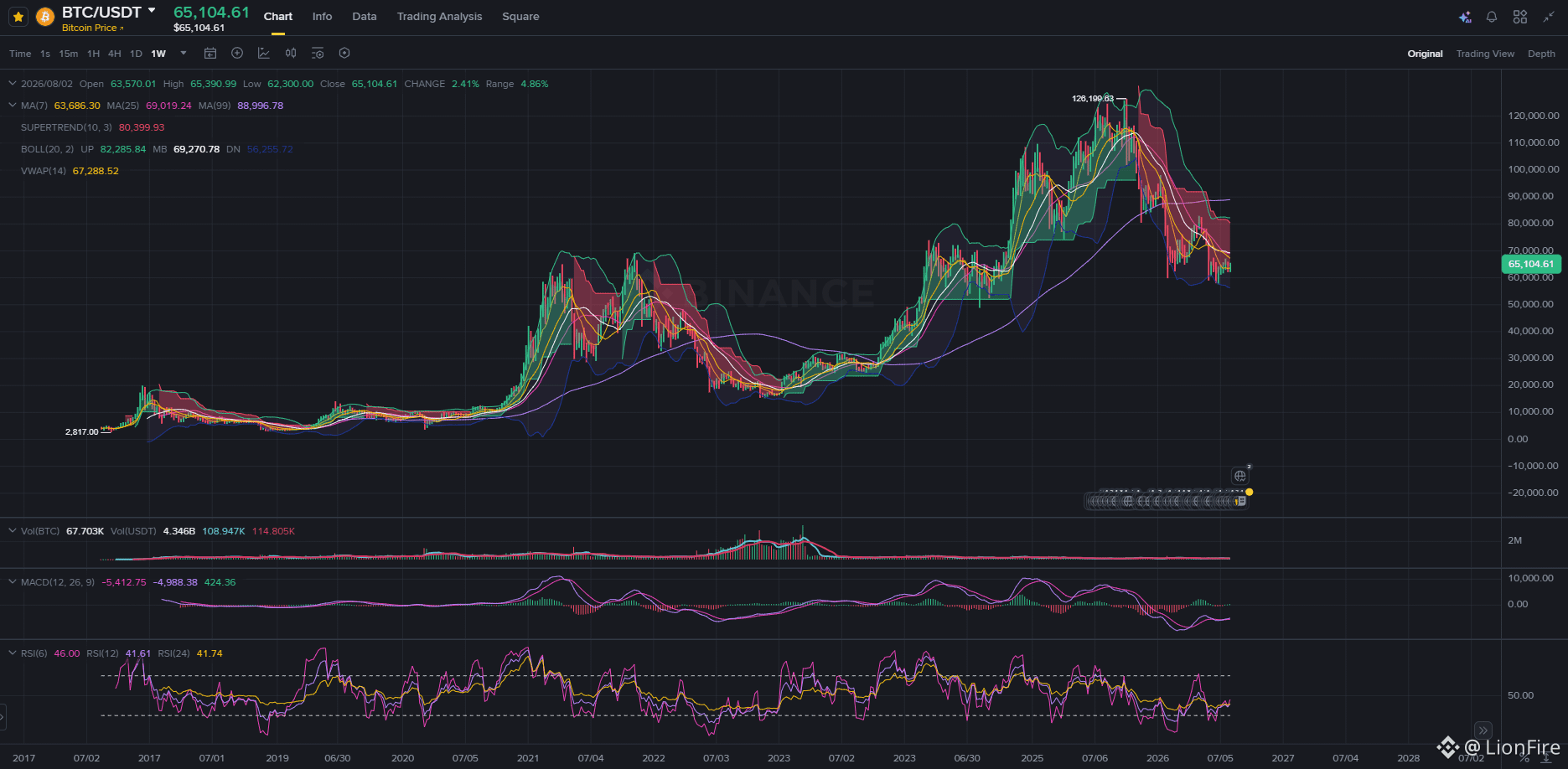Click the SUPERTREND value 80,399.93
The image size is (1568, 769).
(142, 127)
